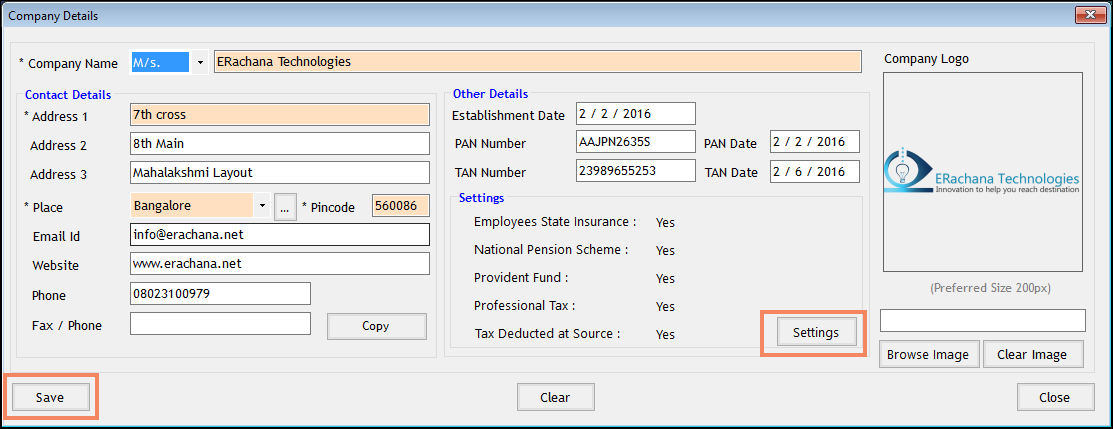The height and width of the screenshot is (429, 1113).
Task: Click the National Pension Scheme label
Action: [552, 250]
